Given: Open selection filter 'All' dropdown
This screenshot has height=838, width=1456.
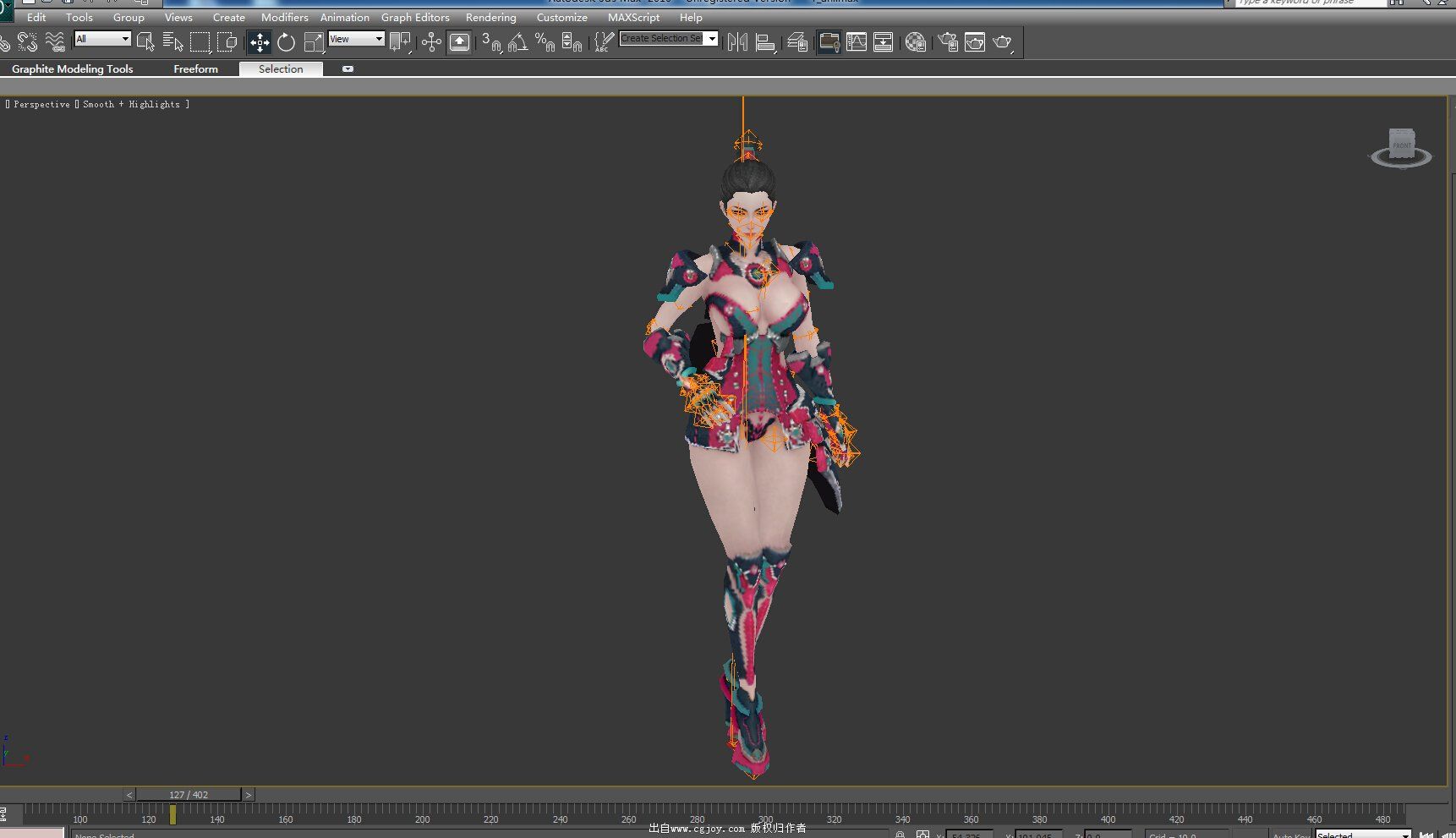Looking at the screenshot, I should (x=102, y=38).
